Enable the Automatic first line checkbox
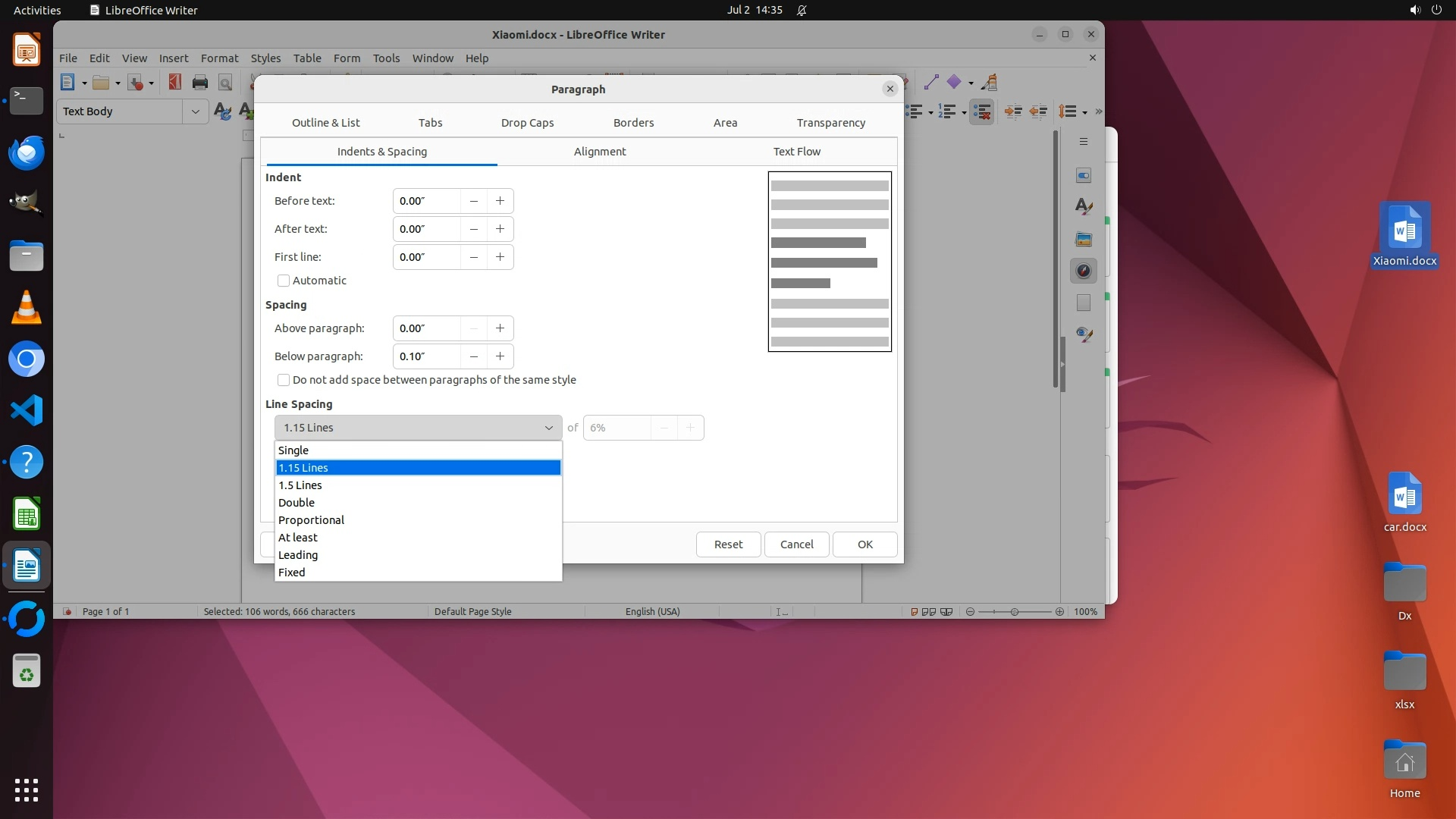This screenshot has height=819, width=1456. (x=284, y=281)
